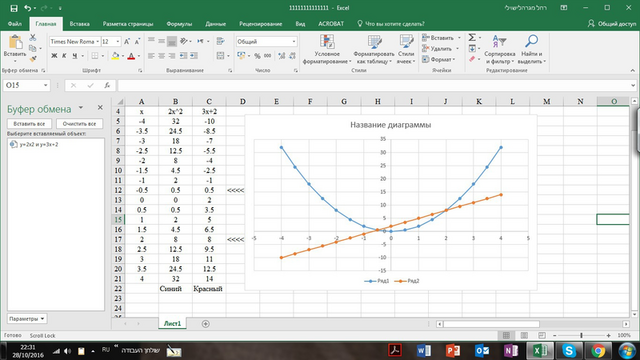
Task: Toggle bold formatting button
Action: pyautogui.click(x=54, y=56)
